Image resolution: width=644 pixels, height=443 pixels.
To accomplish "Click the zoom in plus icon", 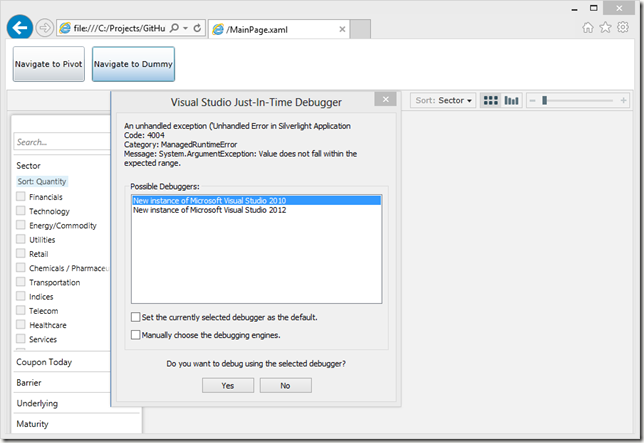I will pos(623,101).
